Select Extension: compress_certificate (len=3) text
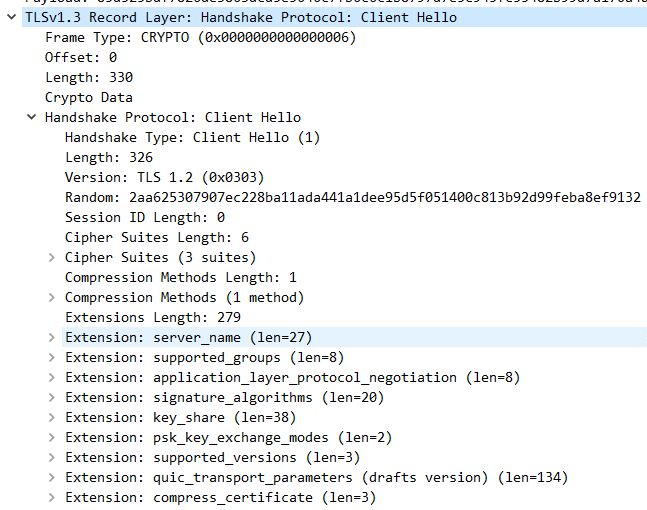This screenshot has height=510, width=647. coord(220,498)
